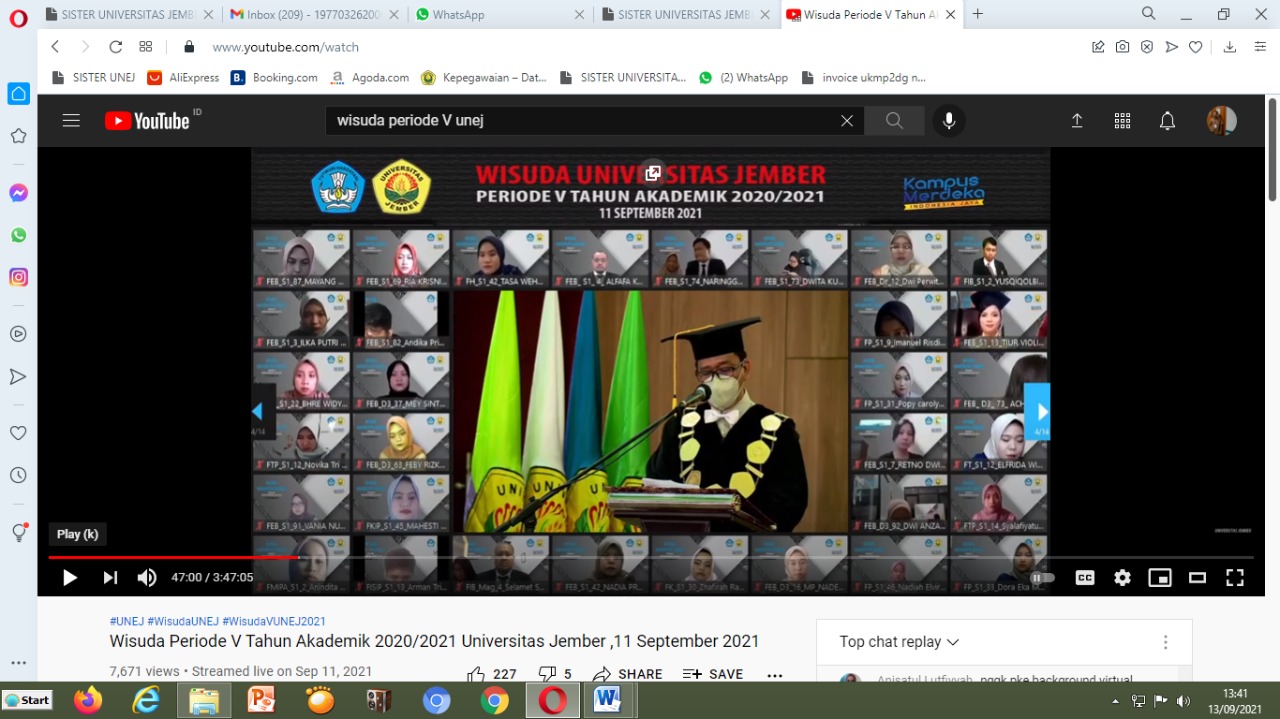Open YouTube account avatar menu
Screen dimensions: 1280x719
[x=1221, y=121]
